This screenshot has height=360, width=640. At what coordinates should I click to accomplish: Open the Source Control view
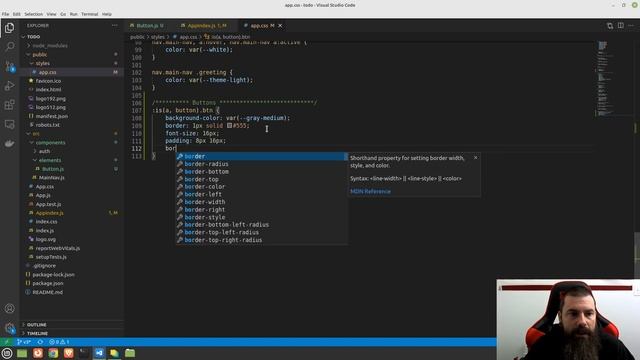click(x=9, y=66)
